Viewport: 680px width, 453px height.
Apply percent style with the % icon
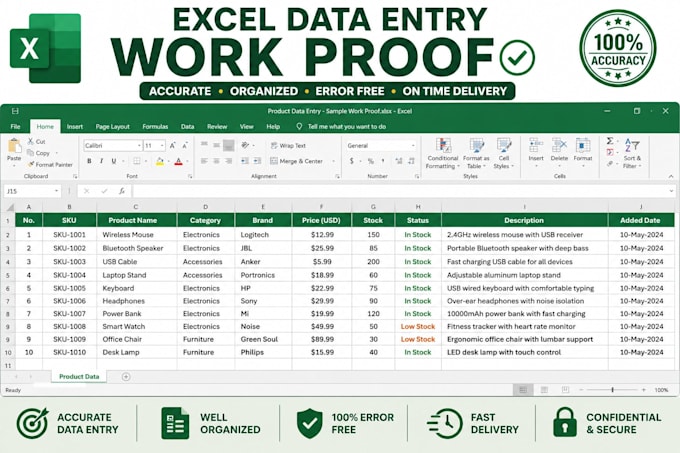(x=371, y=161)
